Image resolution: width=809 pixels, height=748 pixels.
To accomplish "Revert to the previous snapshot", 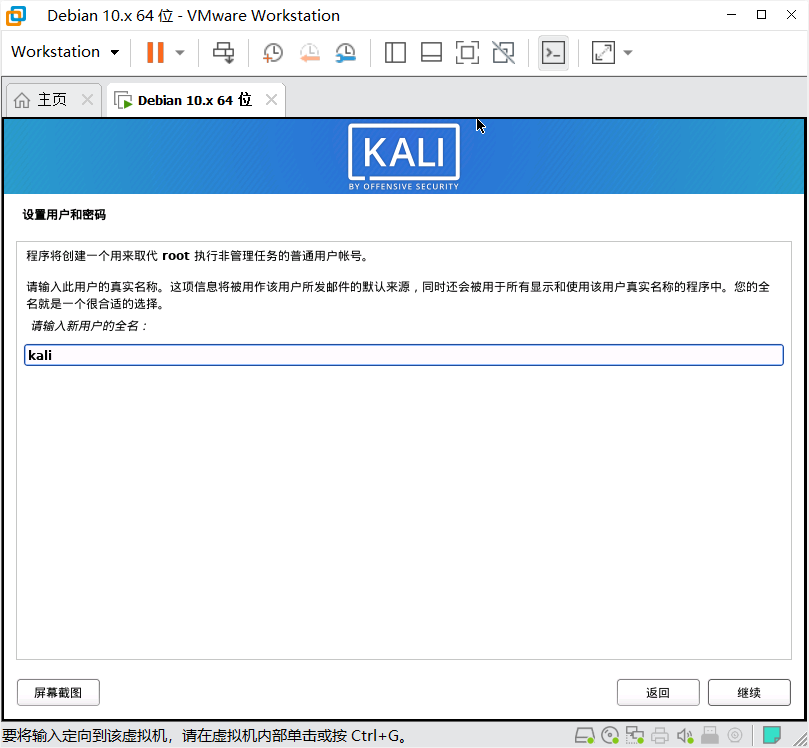I will click(x=310, y=52).
